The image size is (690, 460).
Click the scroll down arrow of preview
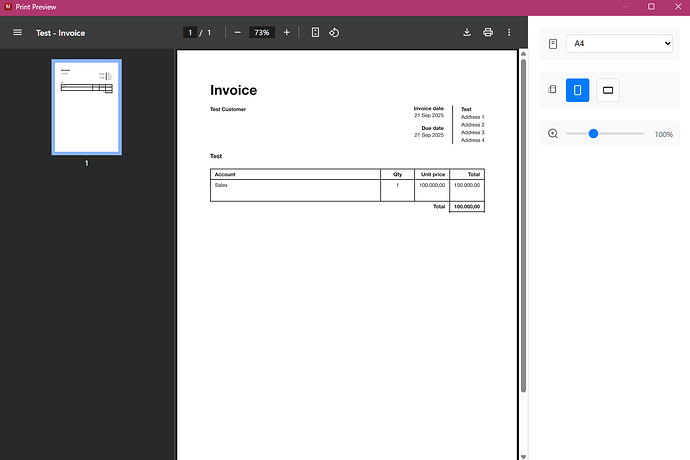pyautogui.click(x=523, y=456)
